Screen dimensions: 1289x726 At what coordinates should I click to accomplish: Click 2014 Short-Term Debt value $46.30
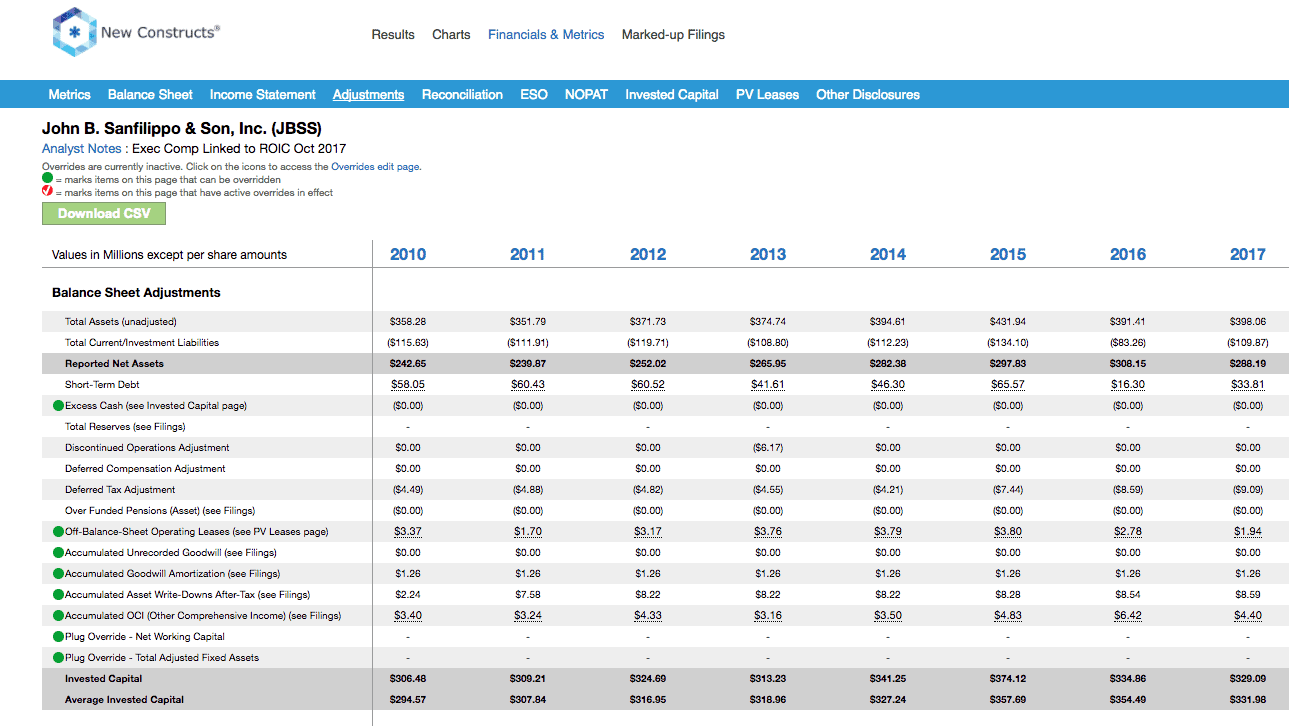[x=888, y=385]
